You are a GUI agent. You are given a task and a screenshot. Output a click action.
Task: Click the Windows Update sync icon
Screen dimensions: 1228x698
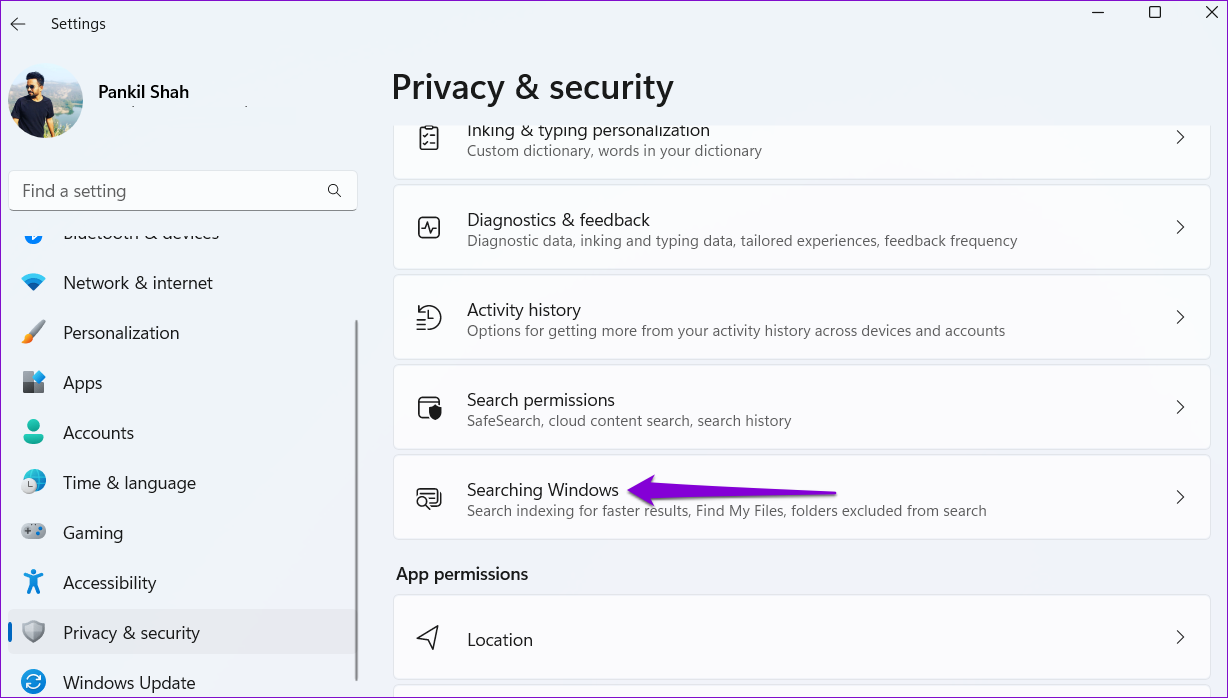tap(34, 683)
